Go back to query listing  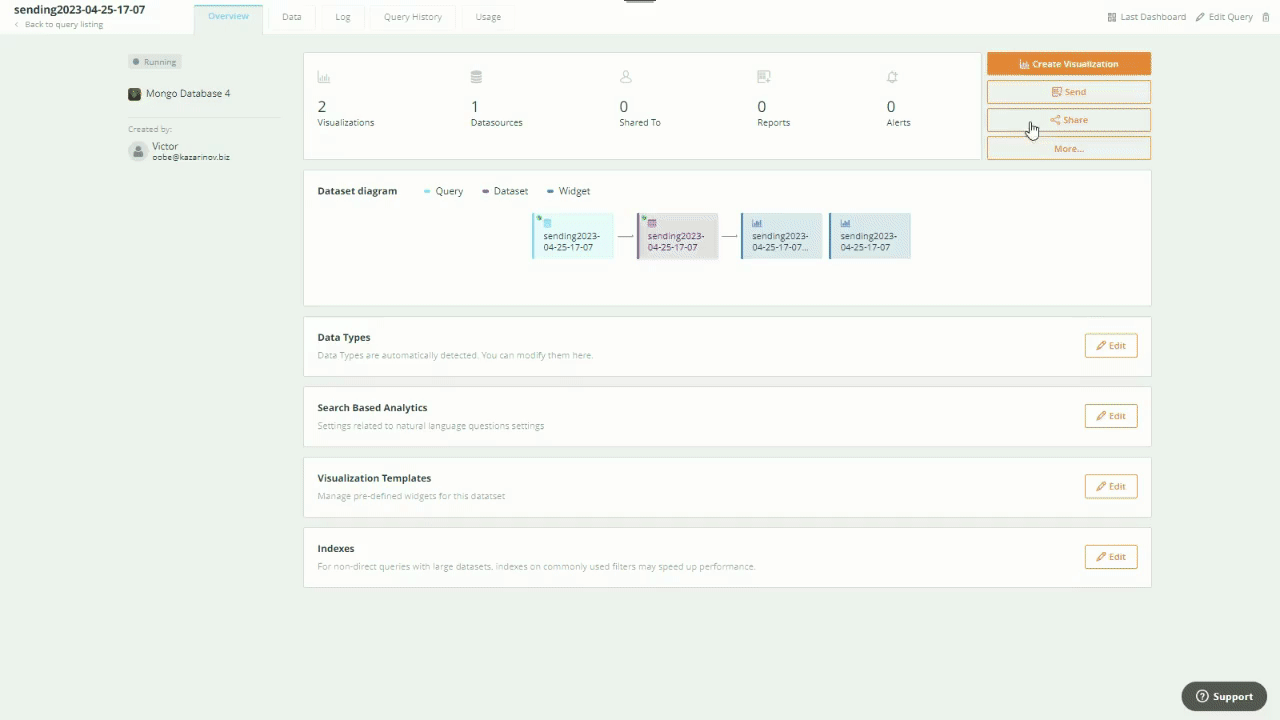pos(63,24)
